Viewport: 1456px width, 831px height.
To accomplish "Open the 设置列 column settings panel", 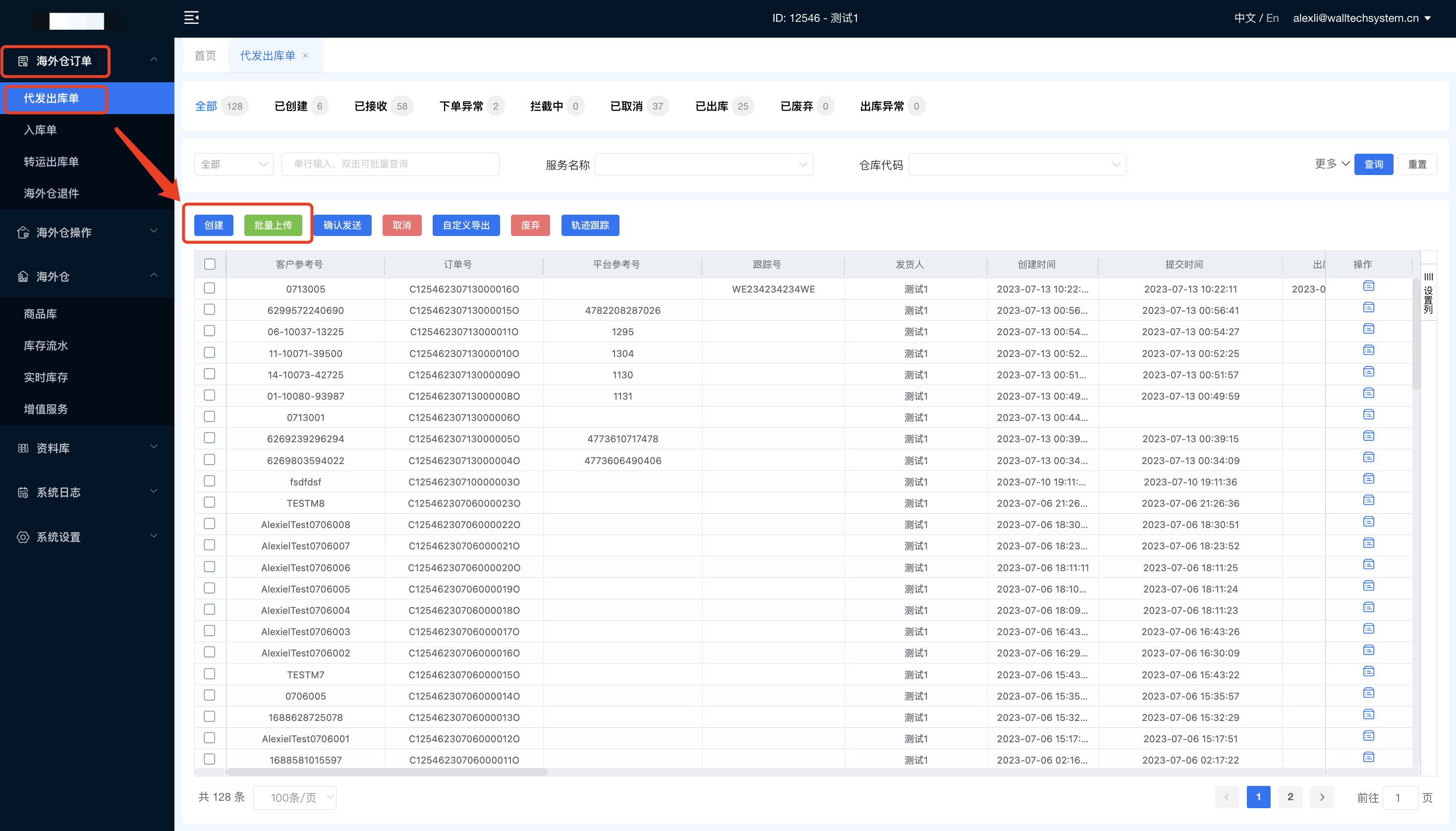I will [x=1428, y=293].
